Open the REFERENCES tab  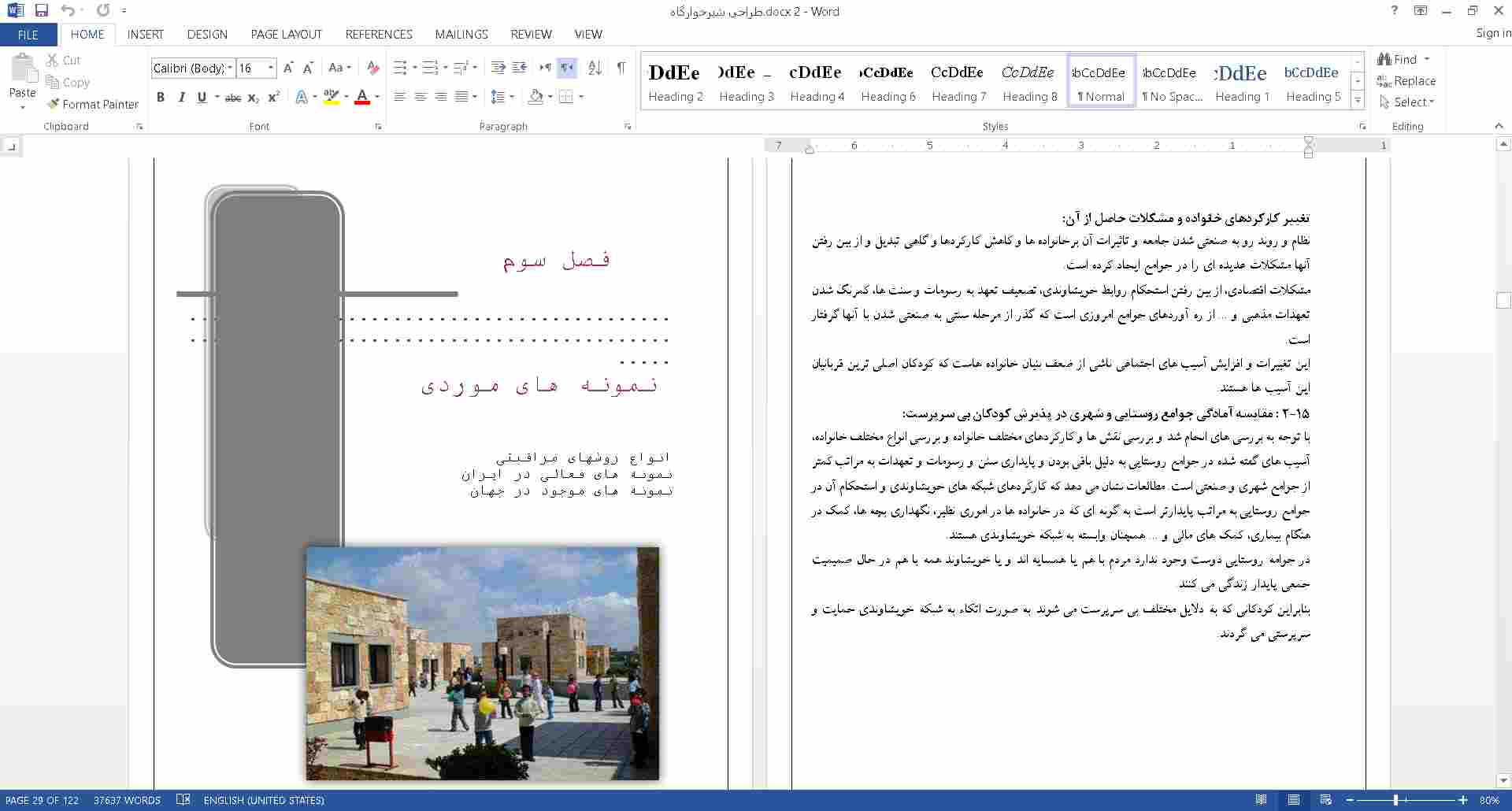(379, 35)
